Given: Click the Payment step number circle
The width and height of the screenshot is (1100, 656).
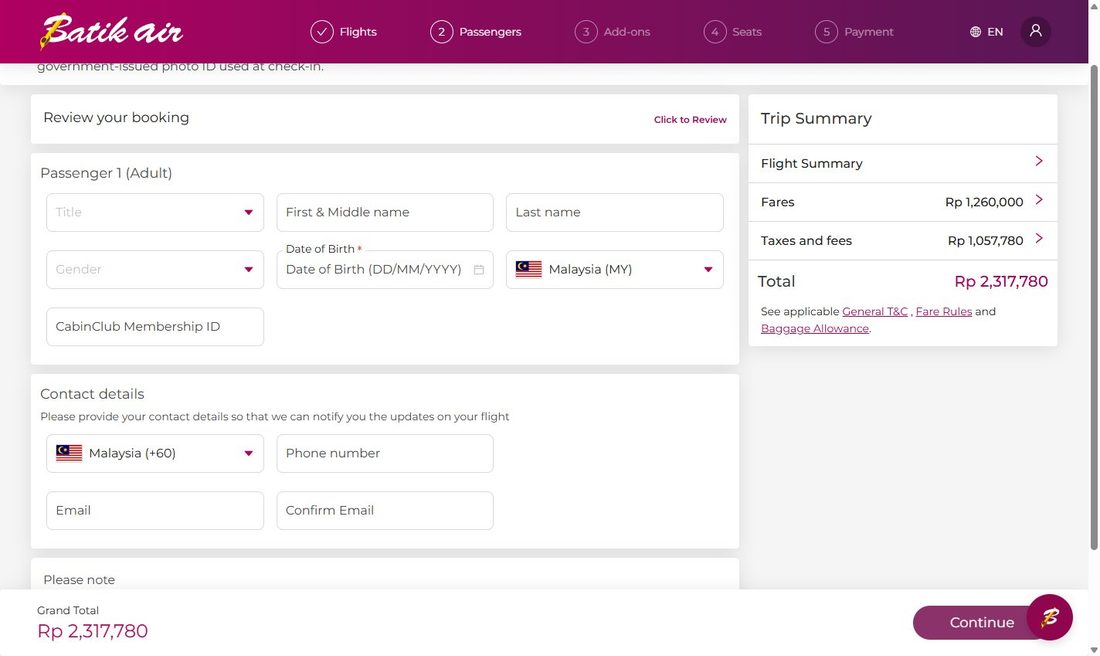Looking at the screenshot, I should [826, 32].
